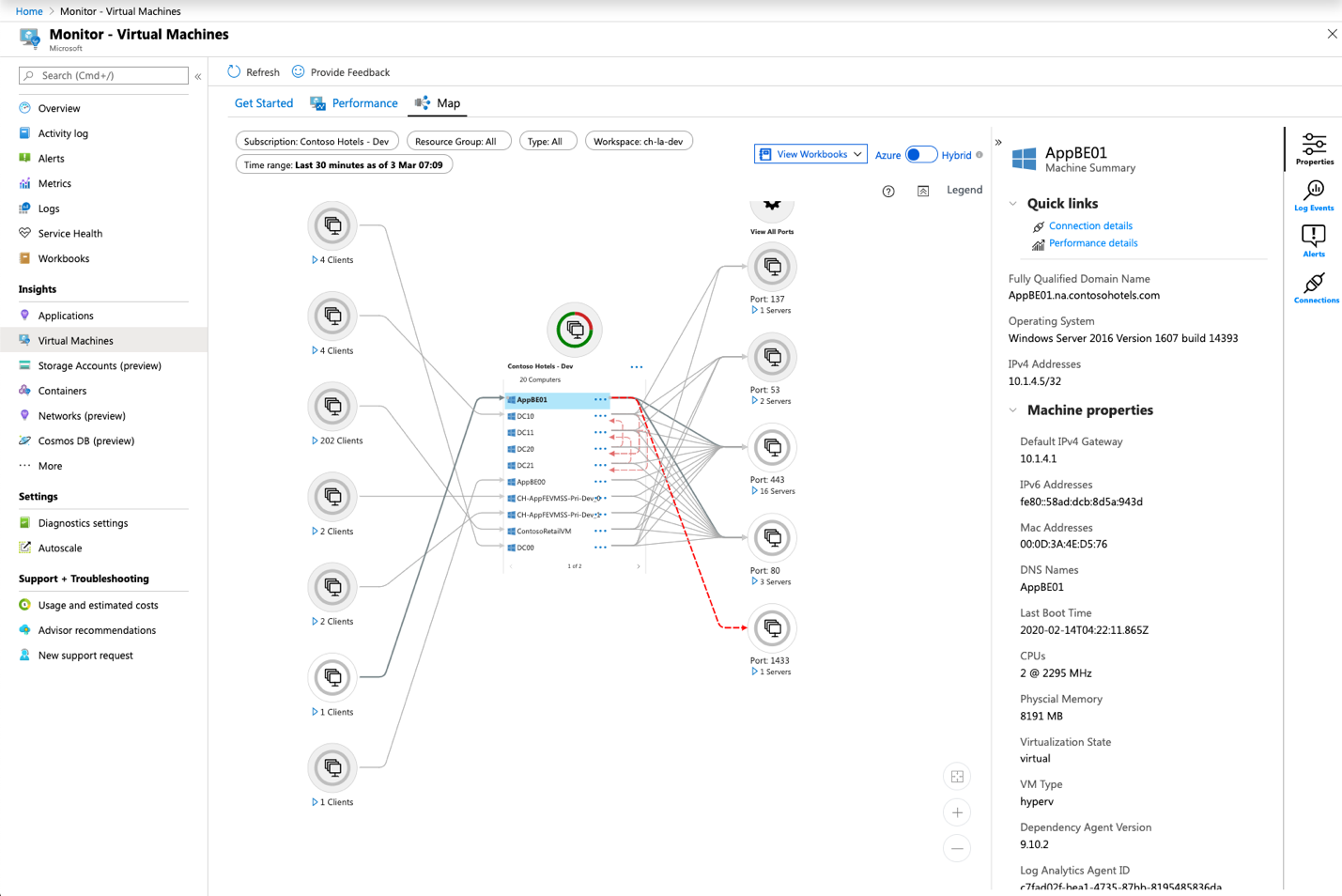
Task: Open Workbooks in the sidebar
Action: (x=63, y=258)
